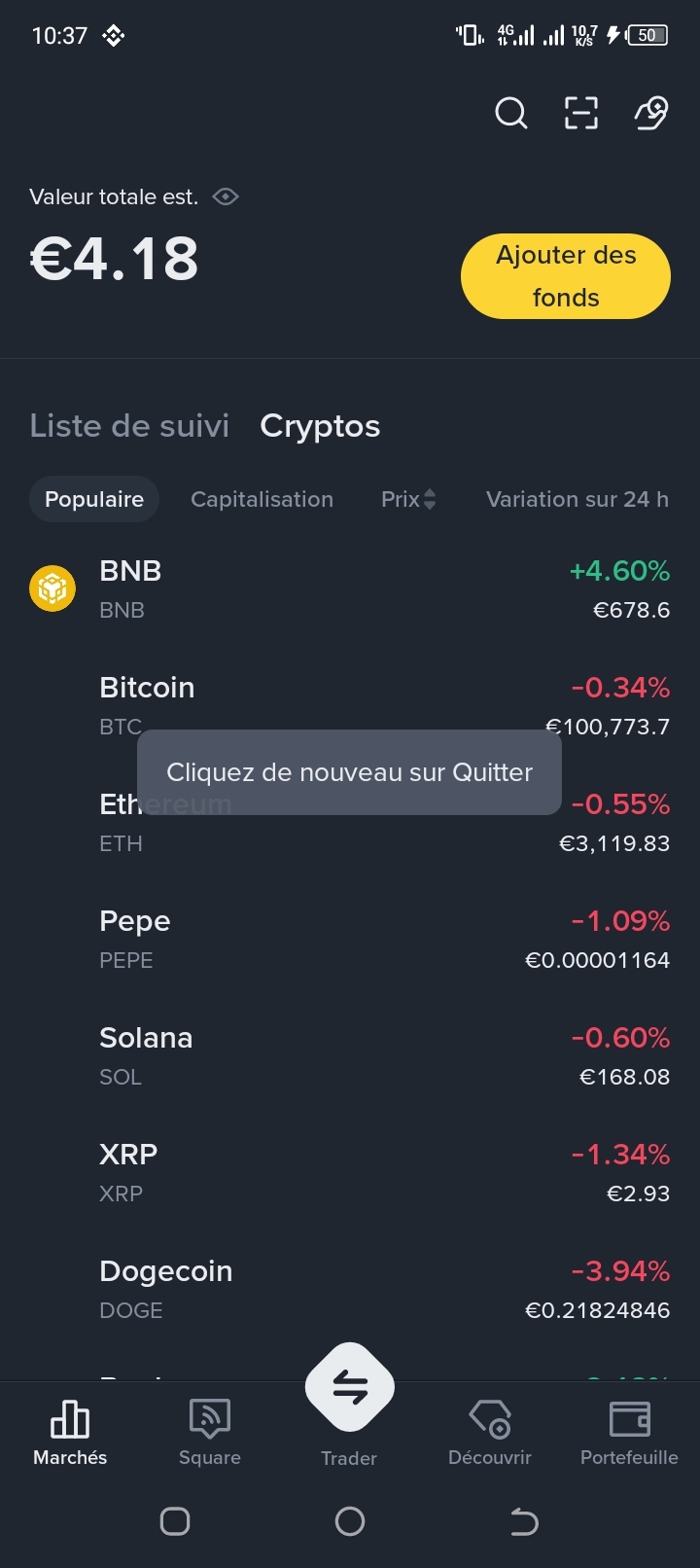The height and width of the screenshot is (1568, 700).
Task: Tap Ajouter des fonds button
Action: point(566,276)
